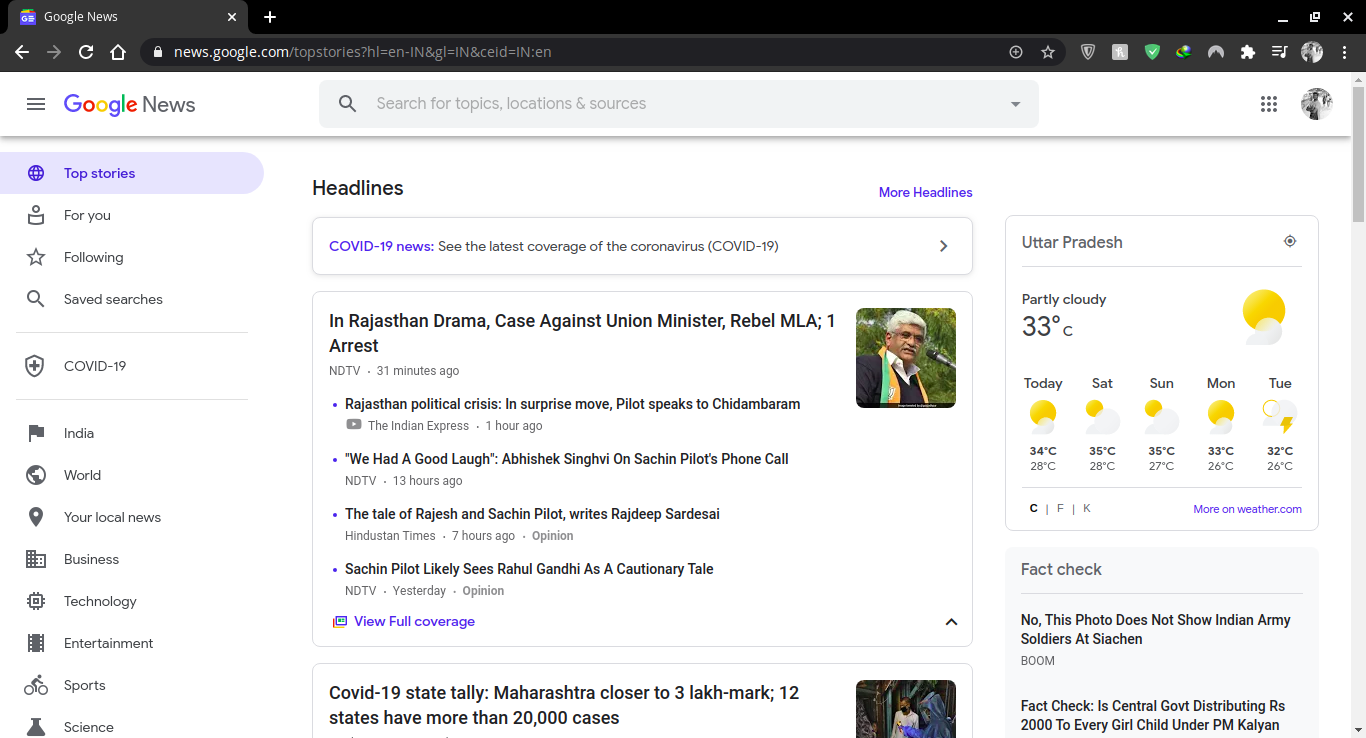This screenshot has height=738, width=1366.
Task: Open Covid-19 state tally headline
Action: tap(564, 705)
